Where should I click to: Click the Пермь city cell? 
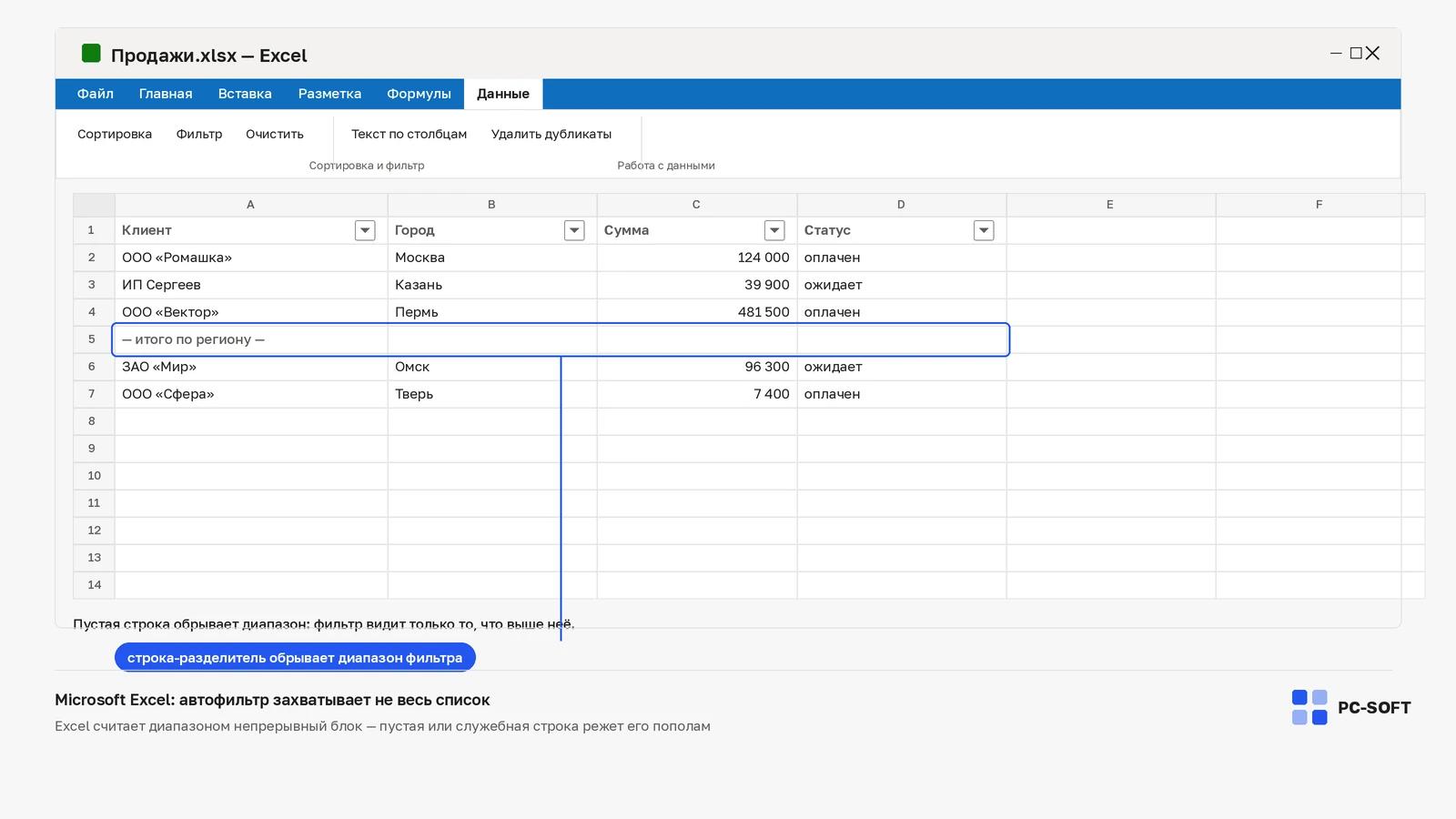click(x=492, y=312)
